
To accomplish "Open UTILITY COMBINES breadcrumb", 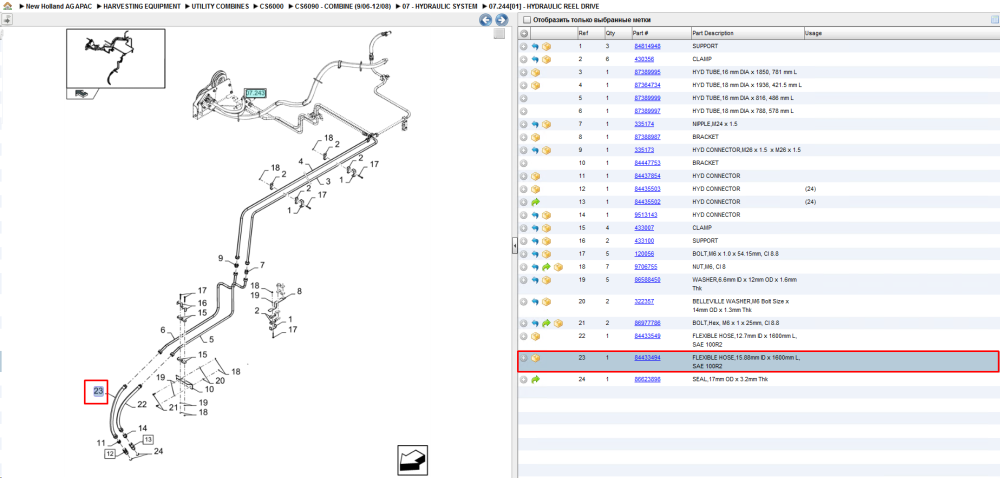I will tap(220, 6).
